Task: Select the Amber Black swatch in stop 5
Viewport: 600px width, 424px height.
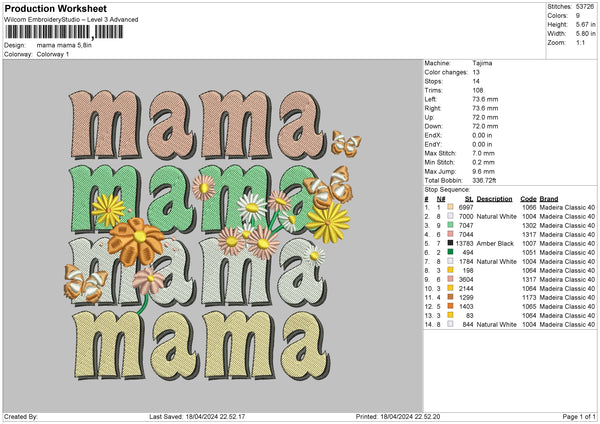Action: click(x=450, y=243)
